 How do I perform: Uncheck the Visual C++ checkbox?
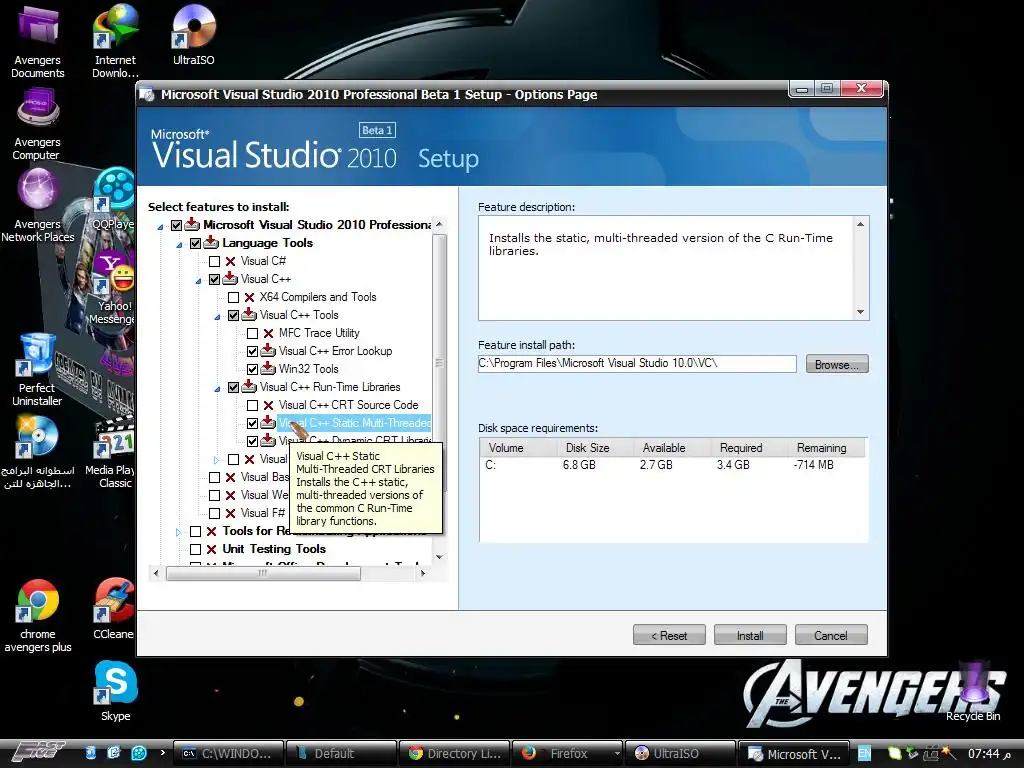tap(214, 280)
